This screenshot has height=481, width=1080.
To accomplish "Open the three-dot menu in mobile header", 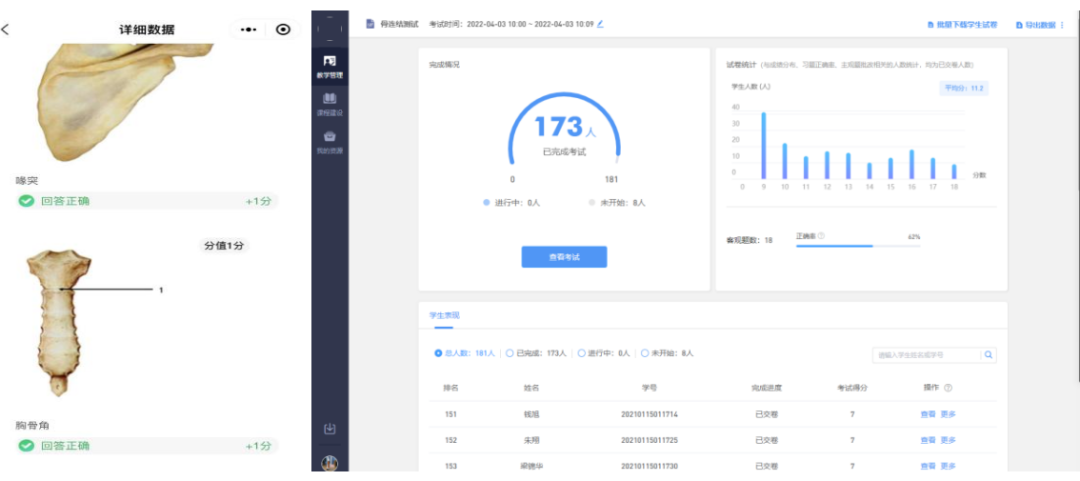I will click(248, 30).
